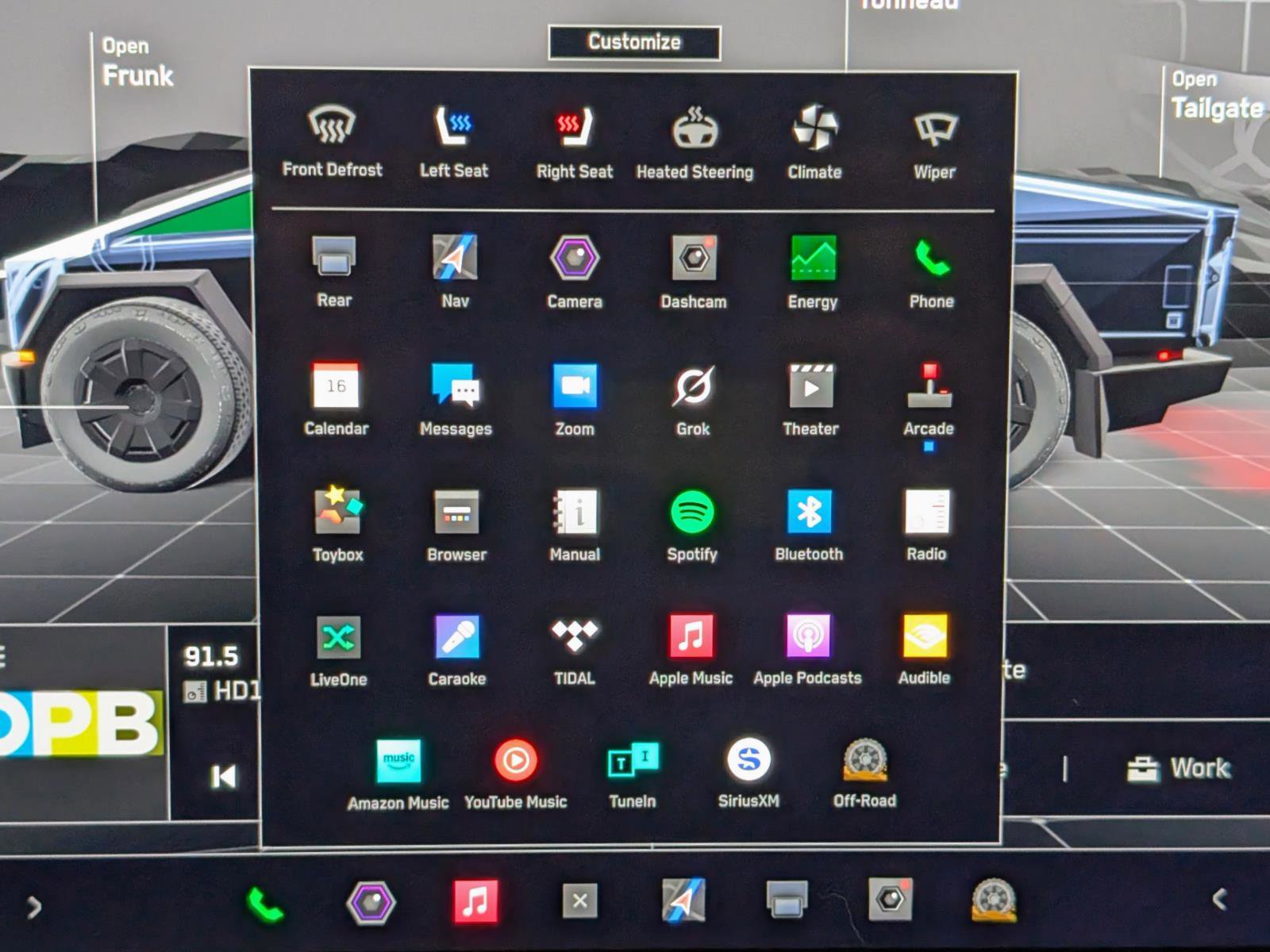
Task: Toggle Left Seat heater
Action: (454, 141)
